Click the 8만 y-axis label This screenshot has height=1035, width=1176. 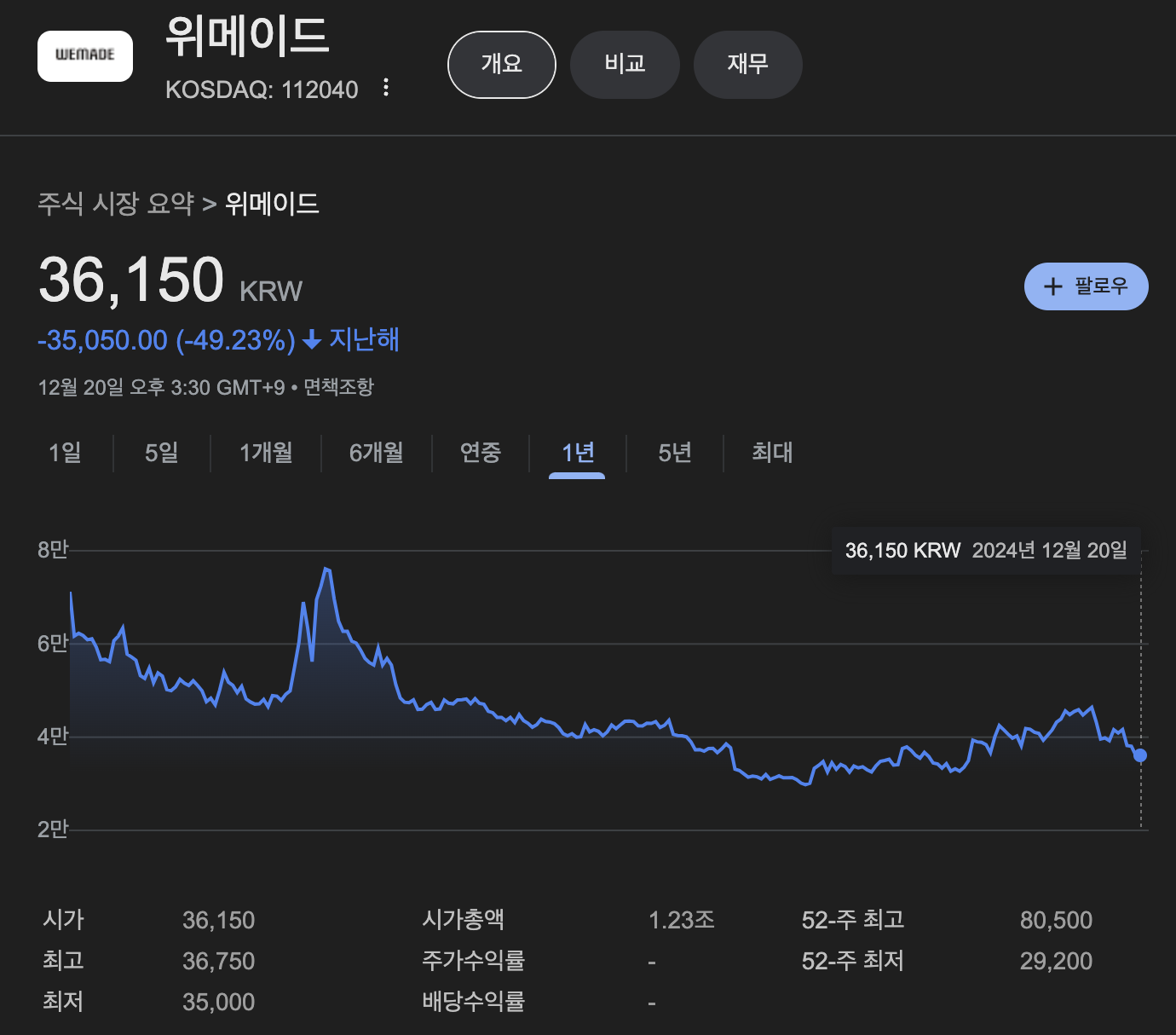pyautogui.click(x=53, y=550)
